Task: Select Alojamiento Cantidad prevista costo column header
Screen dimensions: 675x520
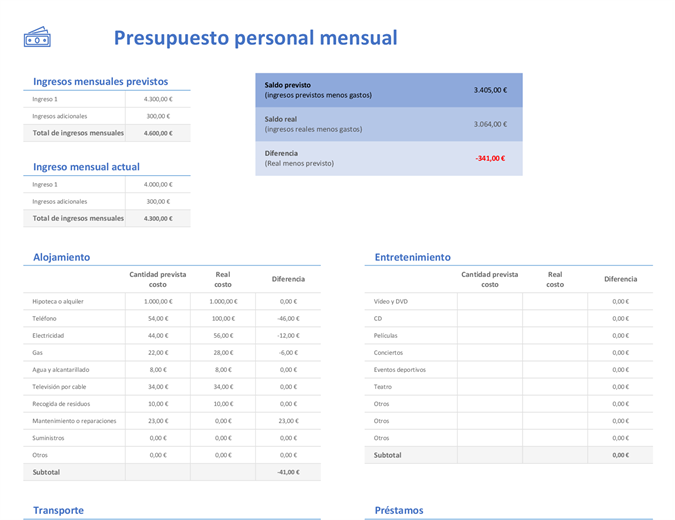Action: pyautogui.click(x=158, y=279)
